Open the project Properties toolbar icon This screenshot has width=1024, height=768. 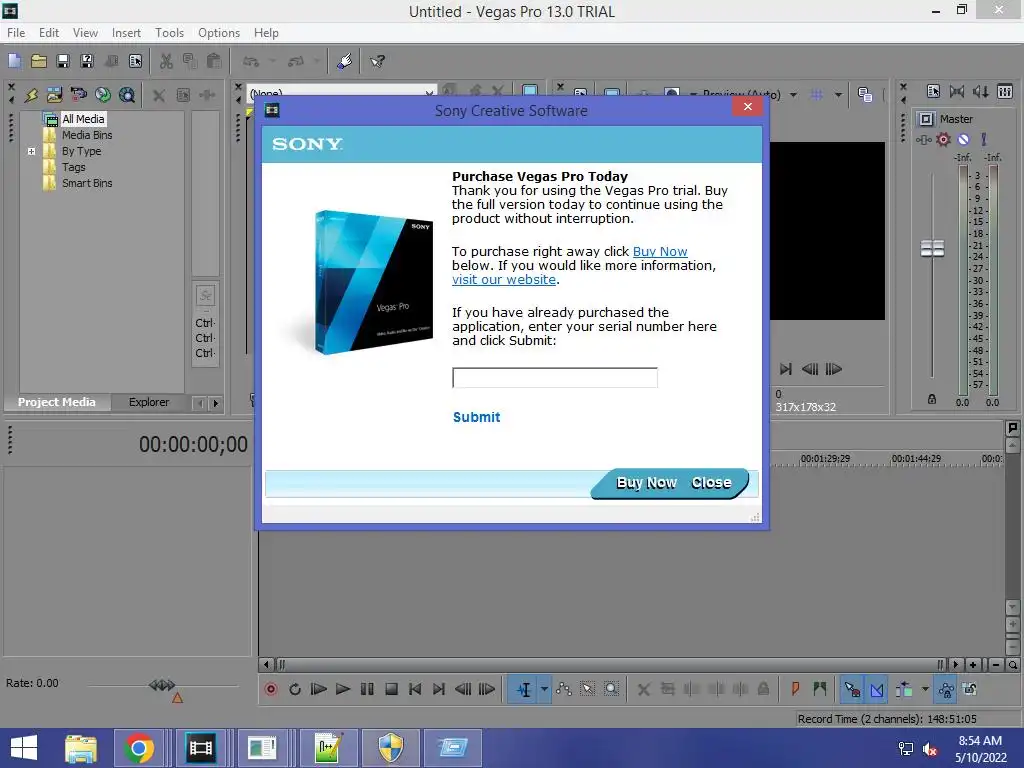(x=135, y=61)
